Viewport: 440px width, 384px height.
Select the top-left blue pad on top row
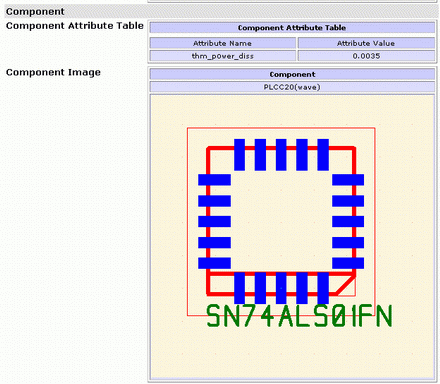[239, 155]
